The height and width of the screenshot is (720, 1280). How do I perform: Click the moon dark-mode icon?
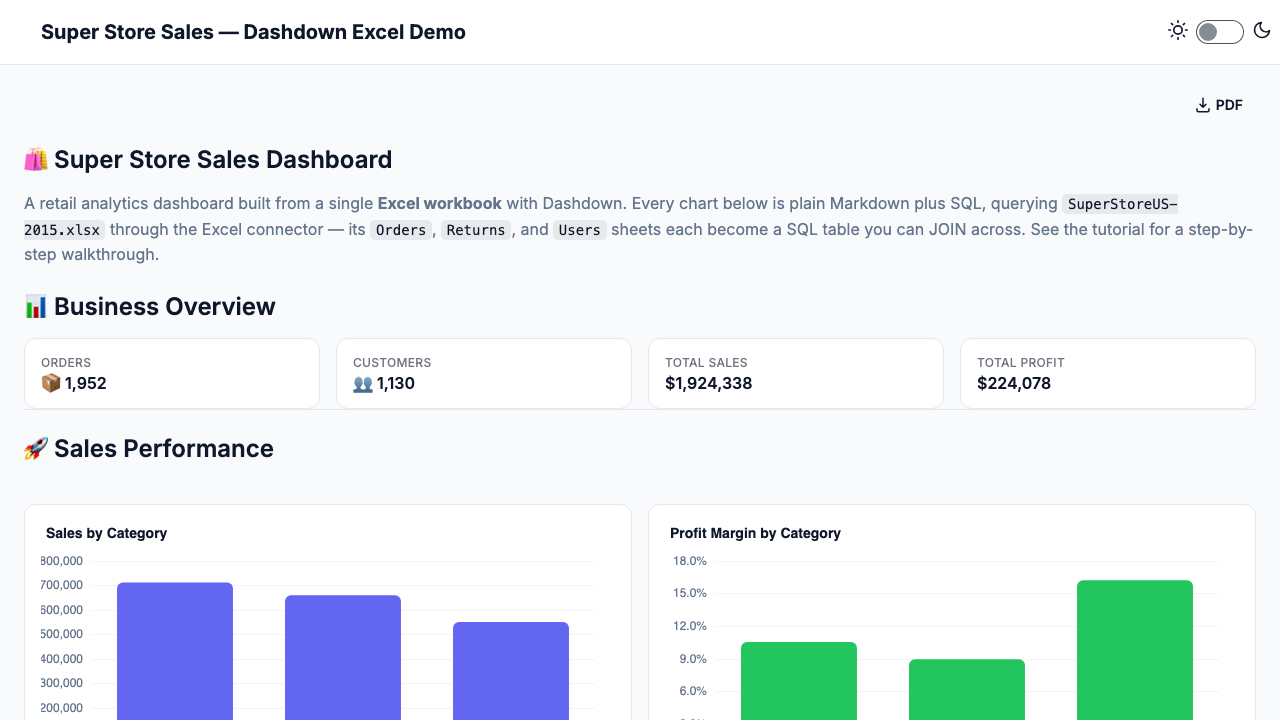click(x=1262, y=31)
